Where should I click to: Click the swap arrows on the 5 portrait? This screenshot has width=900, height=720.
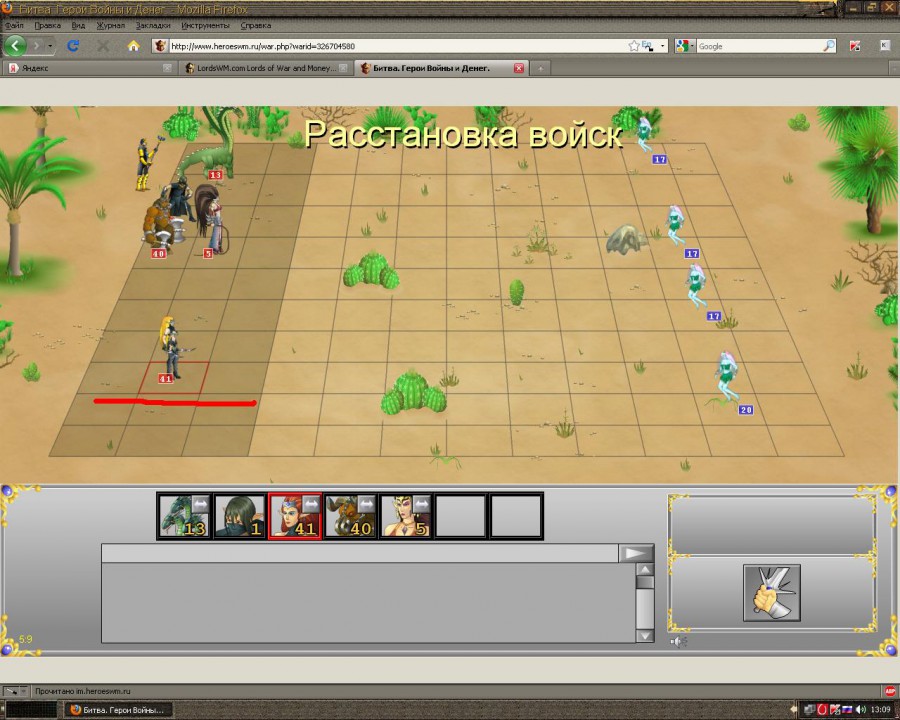pyautogui.click(x=421, y=504)
